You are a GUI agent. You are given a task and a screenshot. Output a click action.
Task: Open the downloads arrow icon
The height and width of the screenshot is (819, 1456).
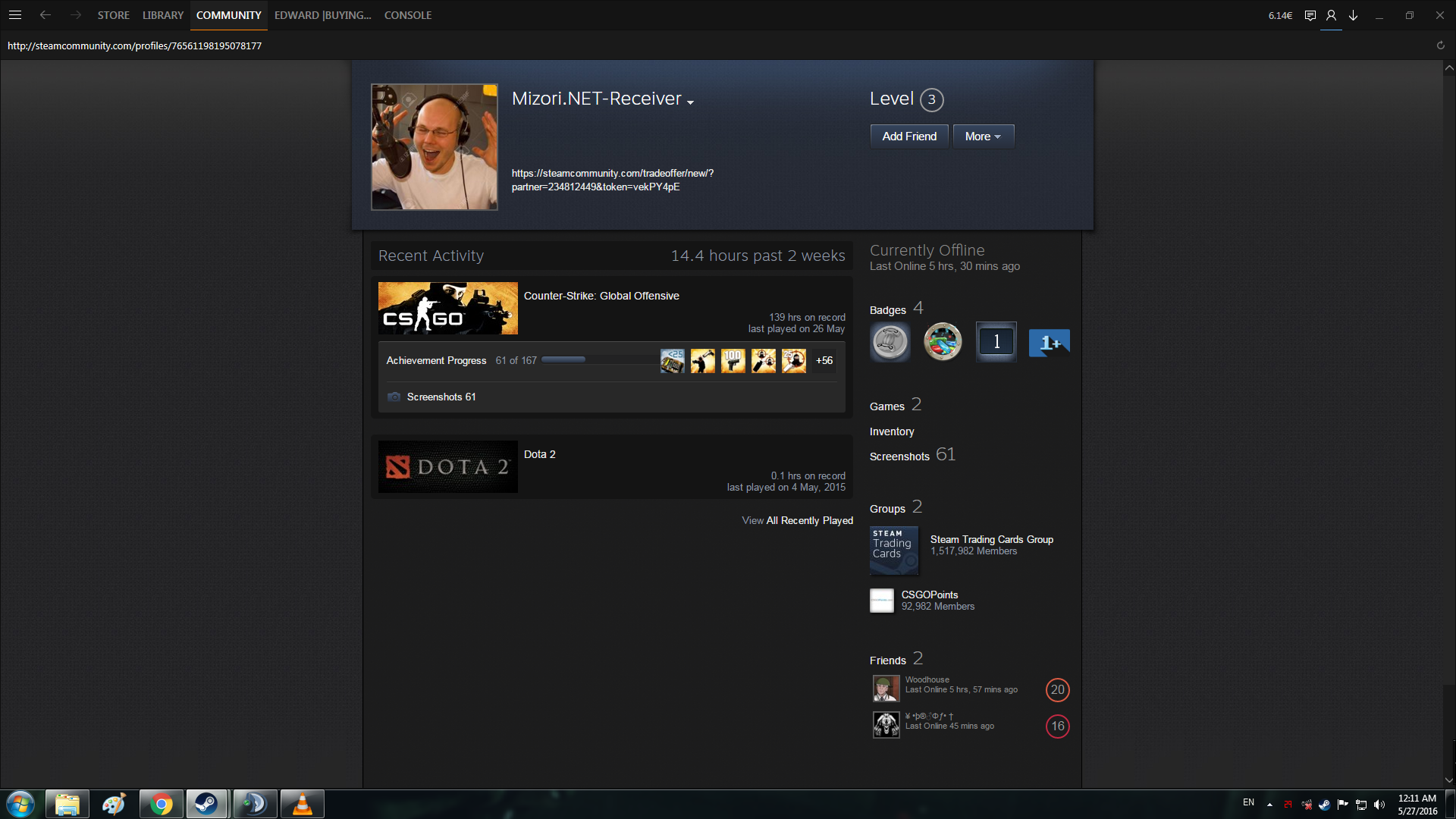[1353, 15]
